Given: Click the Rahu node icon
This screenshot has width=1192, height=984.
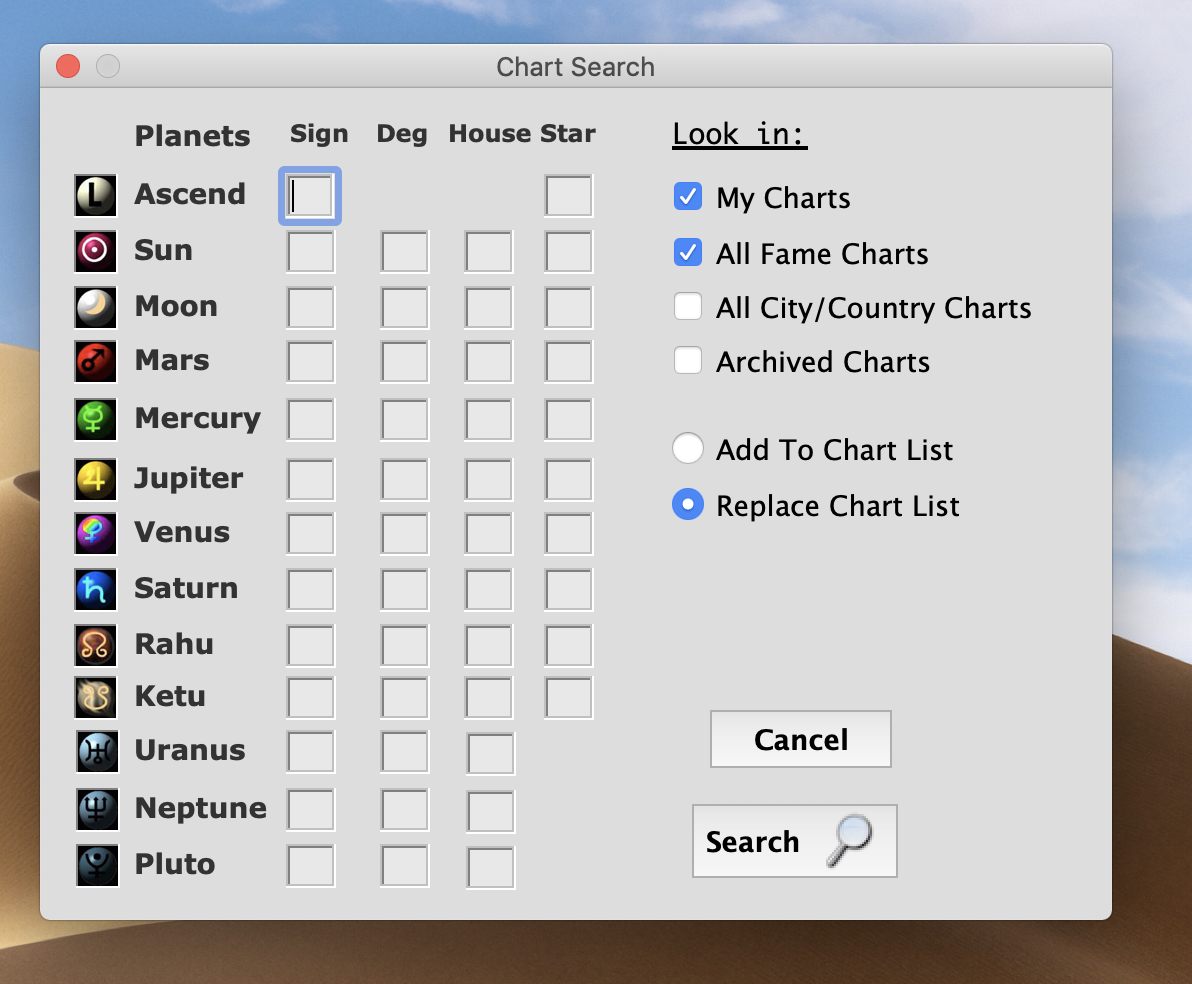Looking at the screenshot, I should (96, 645).
